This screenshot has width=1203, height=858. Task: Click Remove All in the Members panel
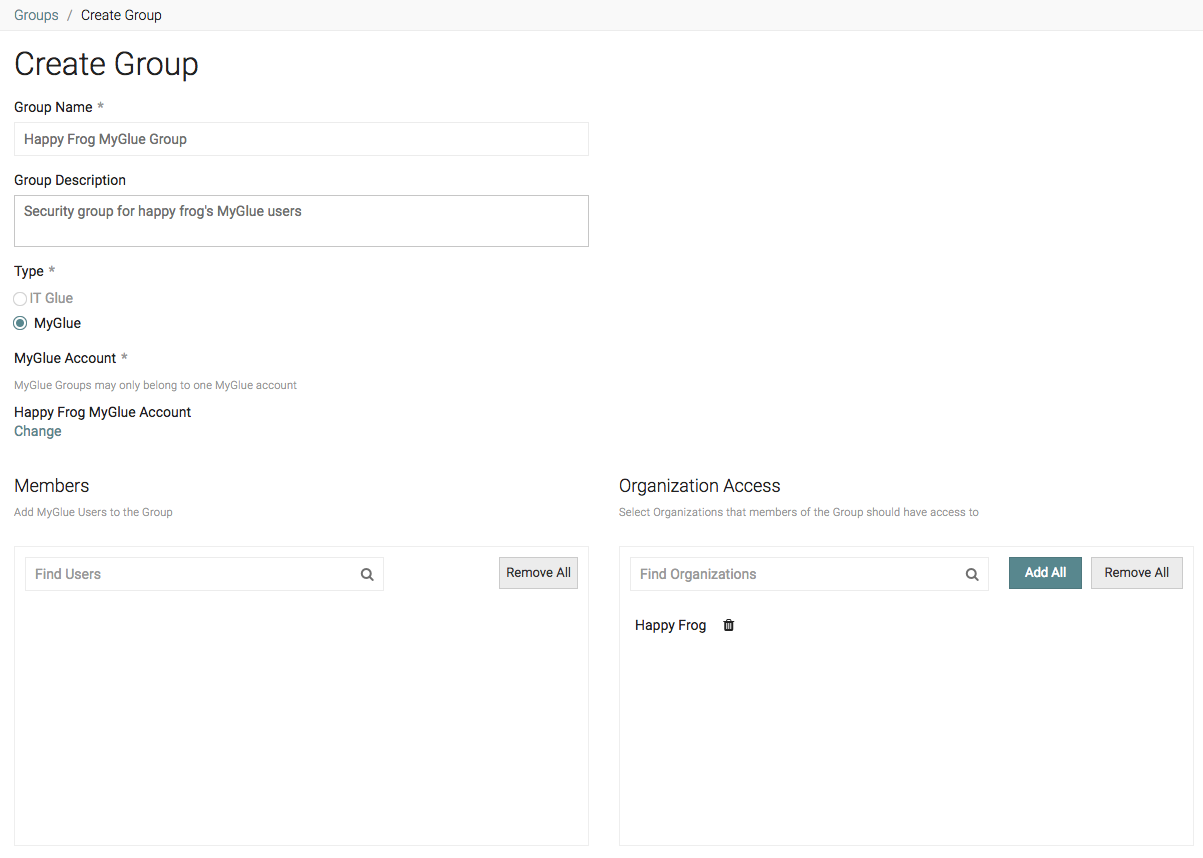[x=538, y=572]
